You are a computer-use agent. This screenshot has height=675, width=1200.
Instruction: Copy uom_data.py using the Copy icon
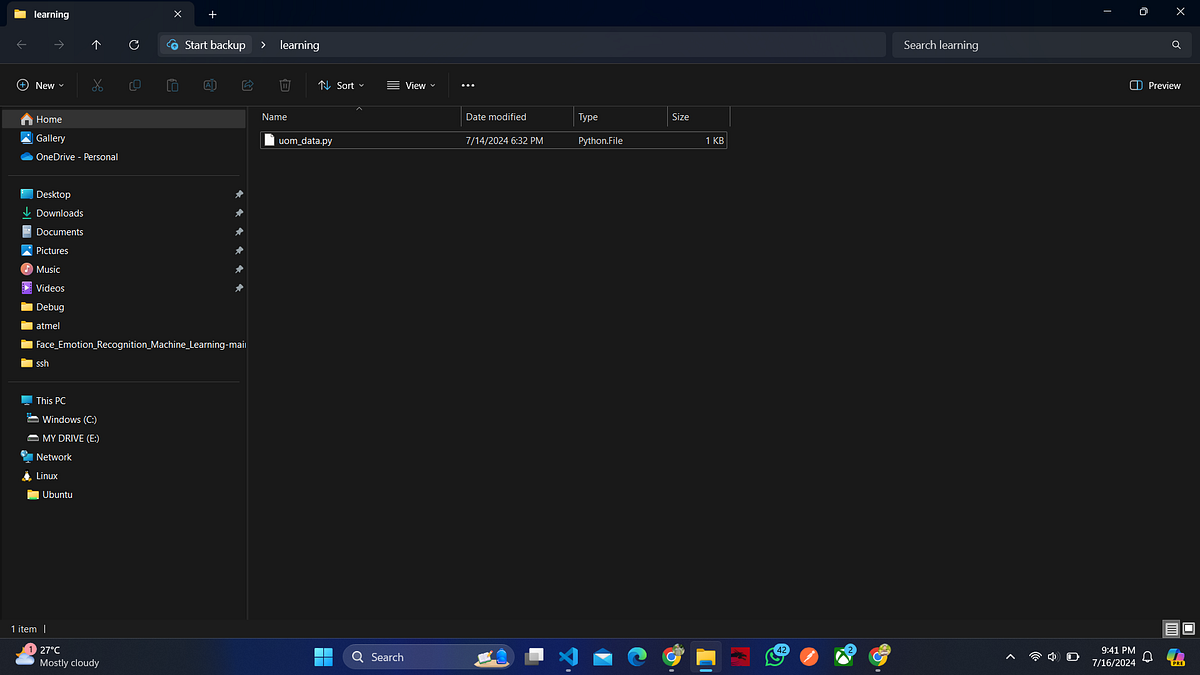134,85
